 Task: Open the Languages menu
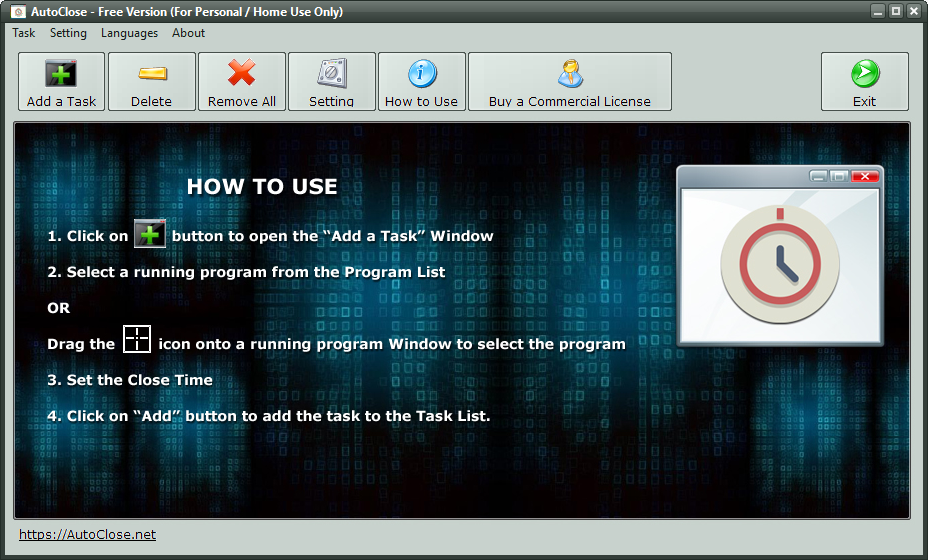129,33
